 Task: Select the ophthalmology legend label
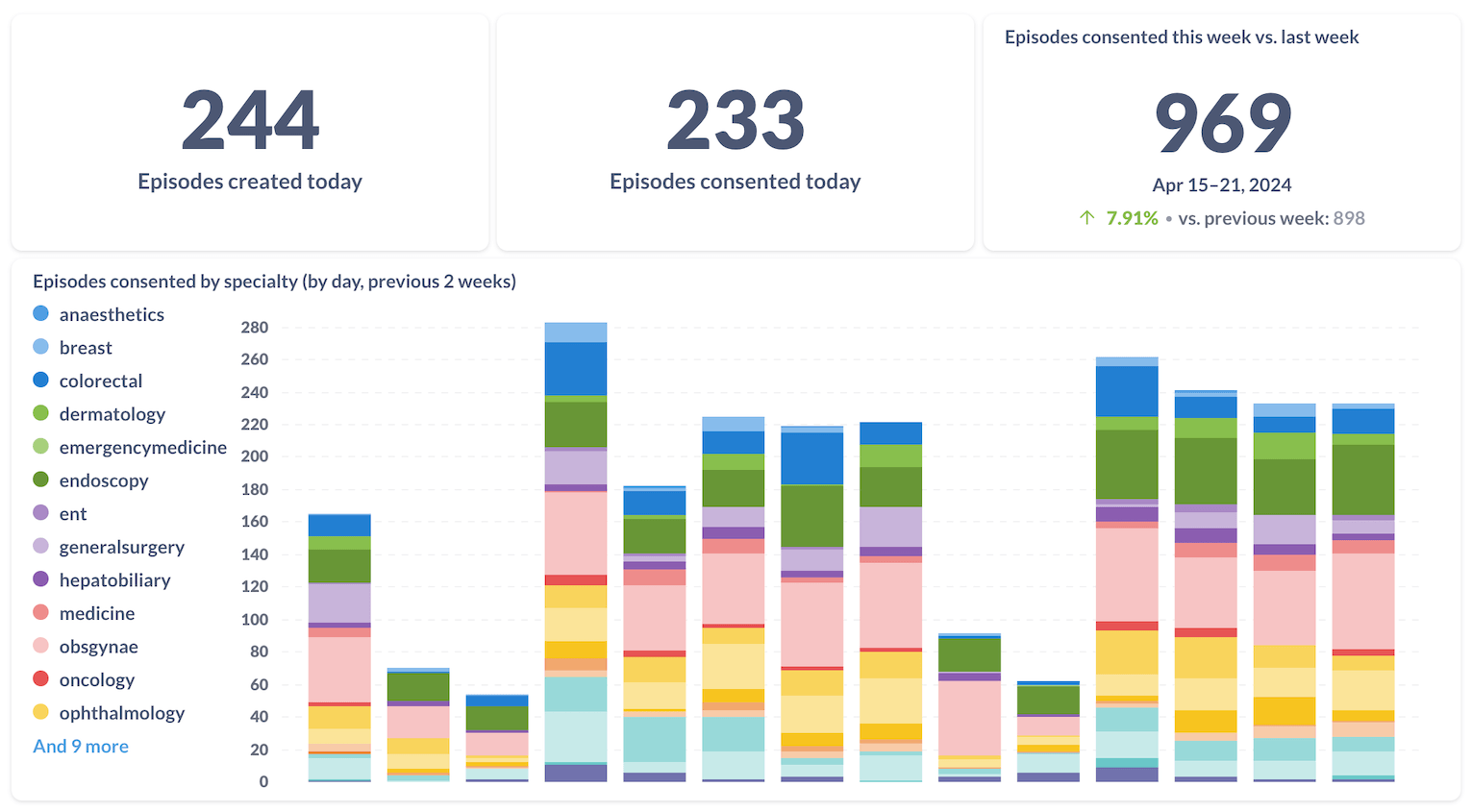[122, 713]
